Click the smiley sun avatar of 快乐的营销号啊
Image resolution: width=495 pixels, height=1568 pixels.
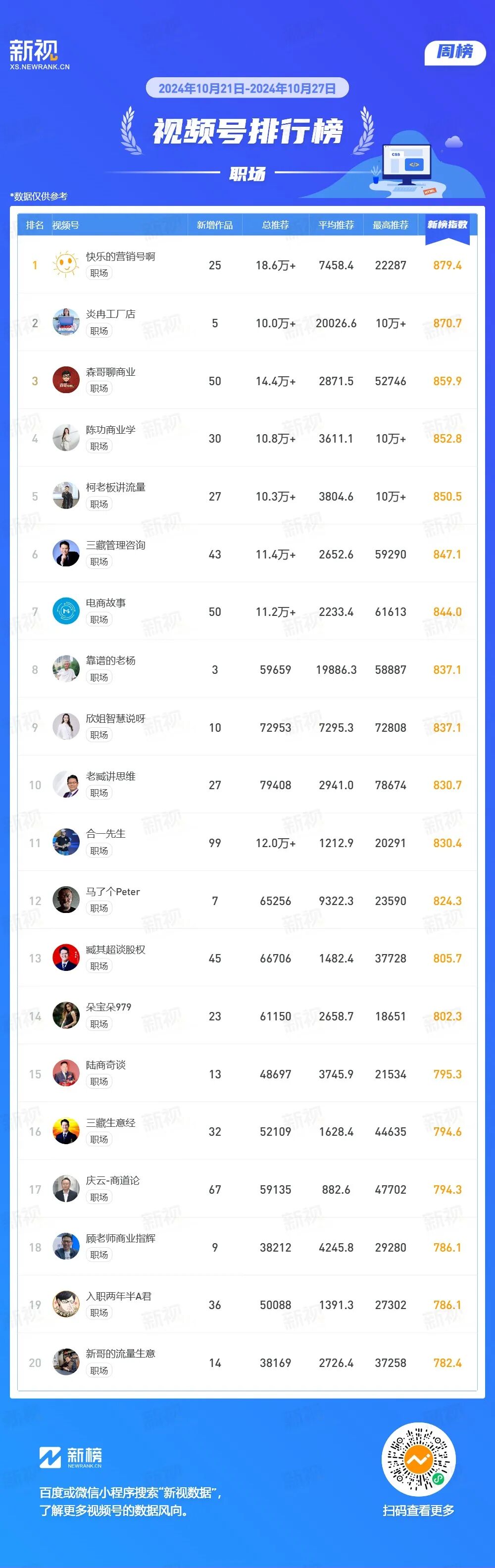(x=66, y=265)
